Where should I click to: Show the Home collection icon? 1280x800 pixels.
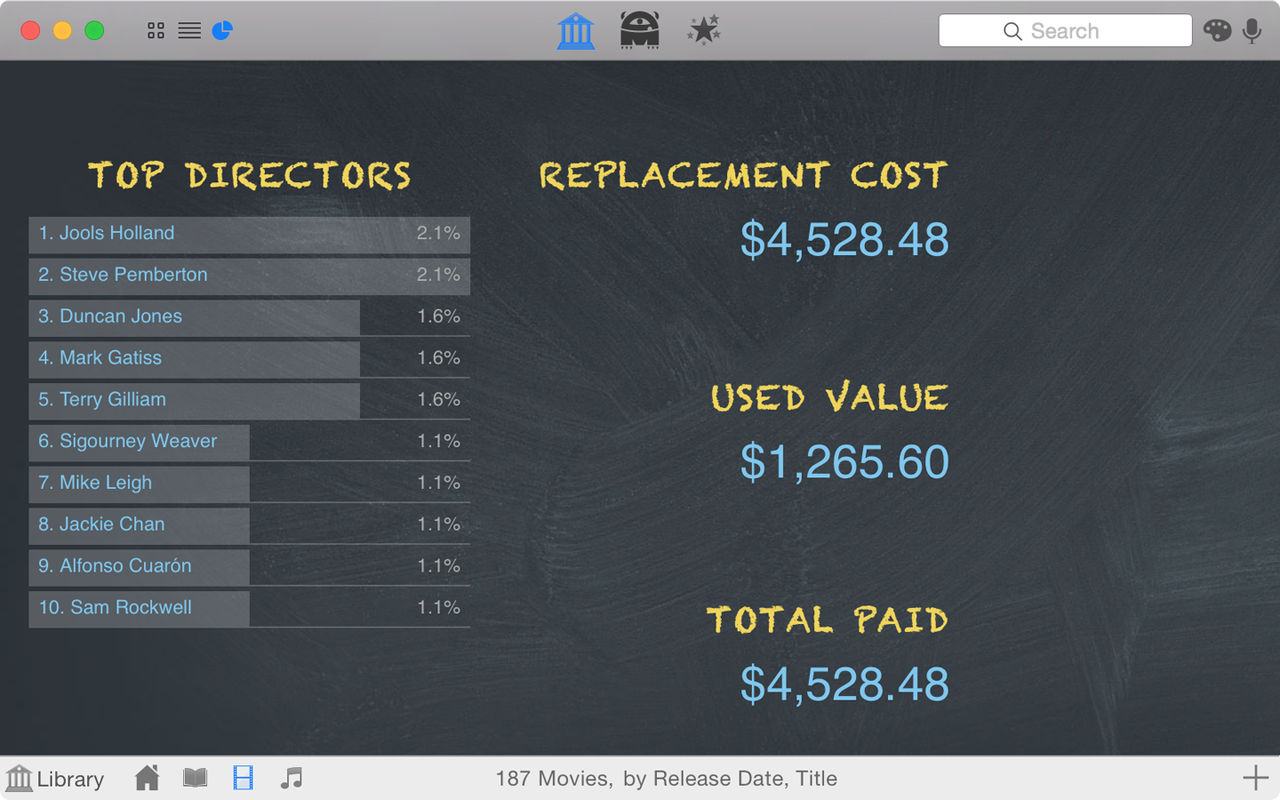[x=147, y=778]
